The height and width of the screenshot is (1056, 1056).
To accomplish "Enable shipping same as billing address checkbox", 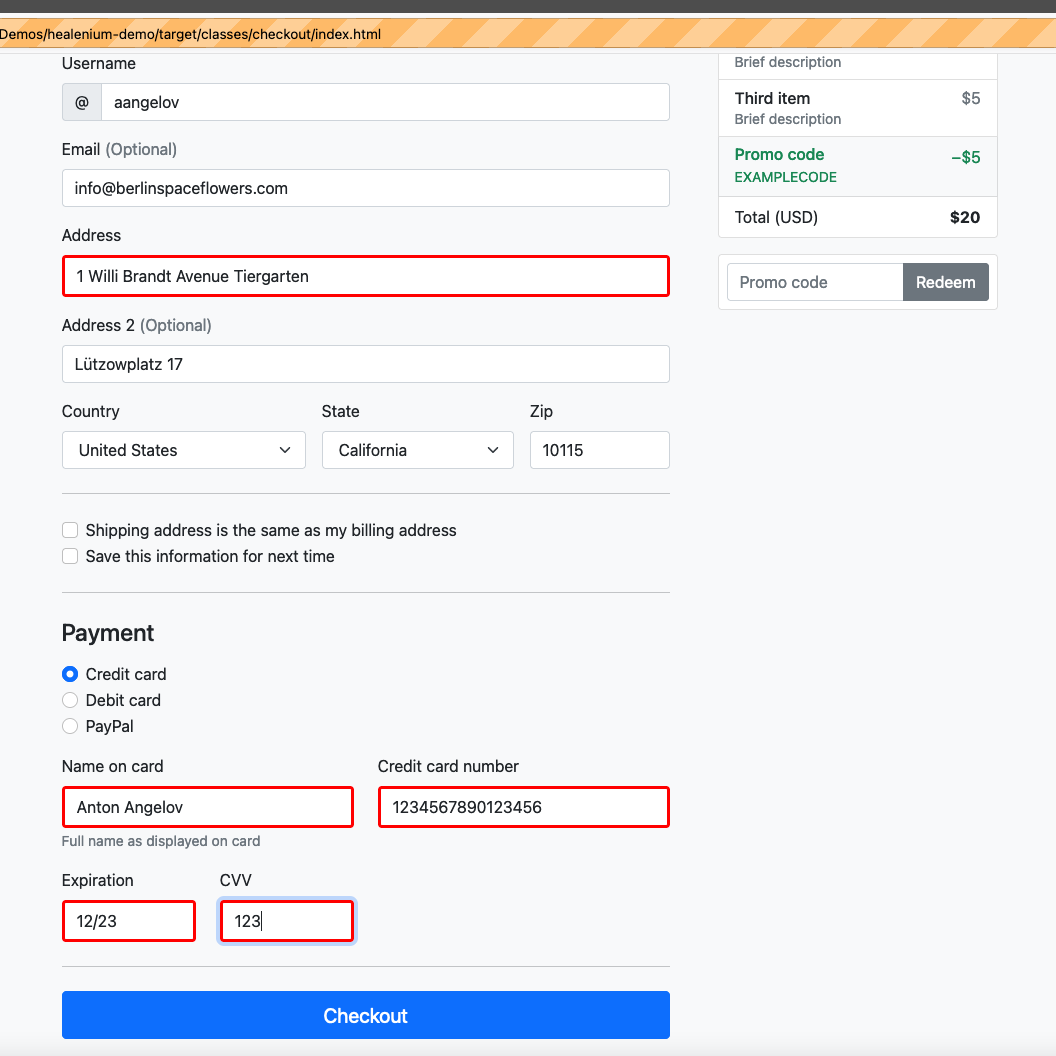I will [70, 530].
